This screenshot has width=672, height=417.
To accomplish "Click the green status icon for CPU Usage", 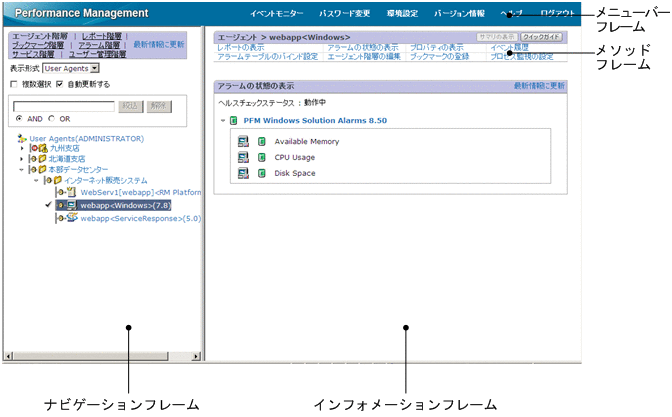I will [262, 157].
